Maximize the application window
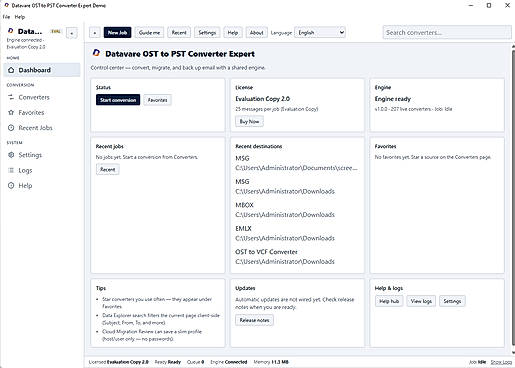 [489, 5]
